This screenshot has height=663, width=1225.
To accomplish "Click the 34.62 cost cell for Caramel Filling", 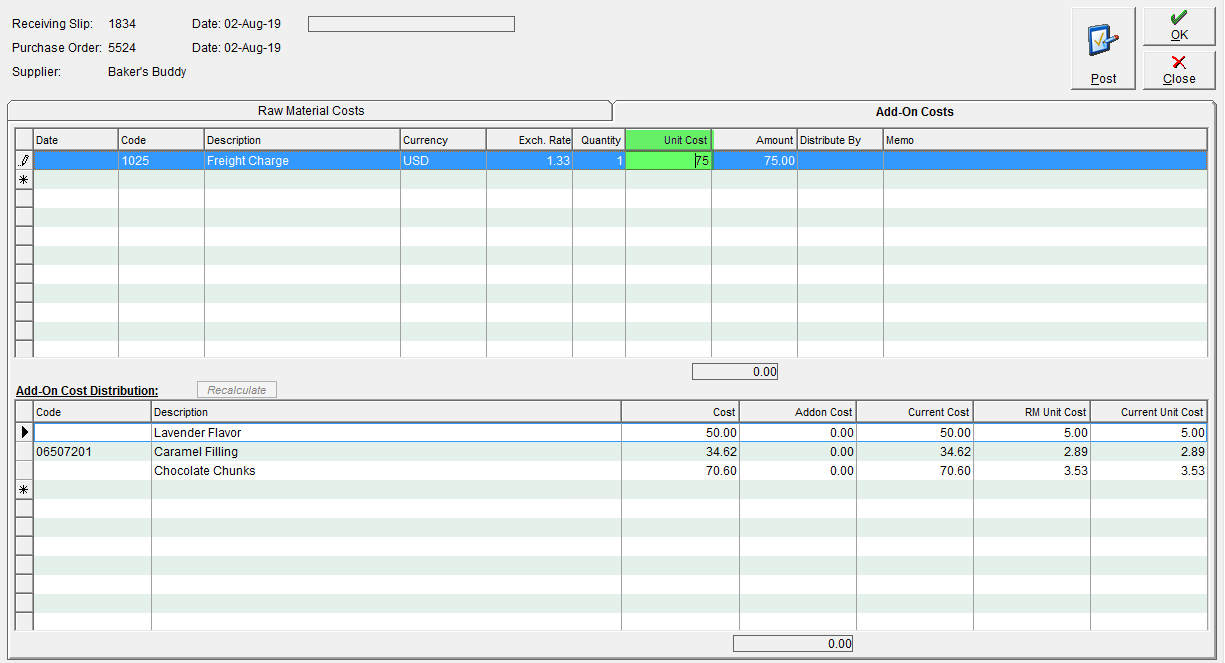I will pos(680,452).
